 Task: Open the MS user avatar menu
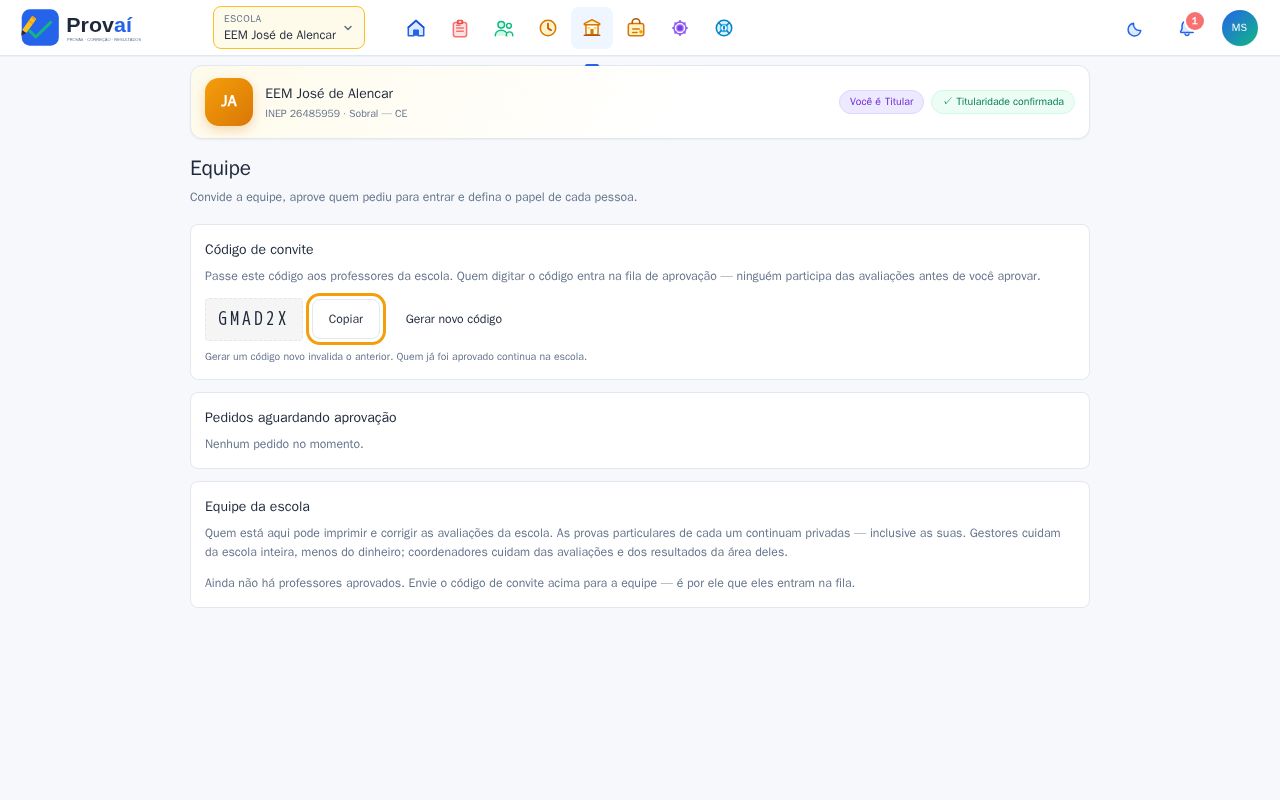[1240, 28]
